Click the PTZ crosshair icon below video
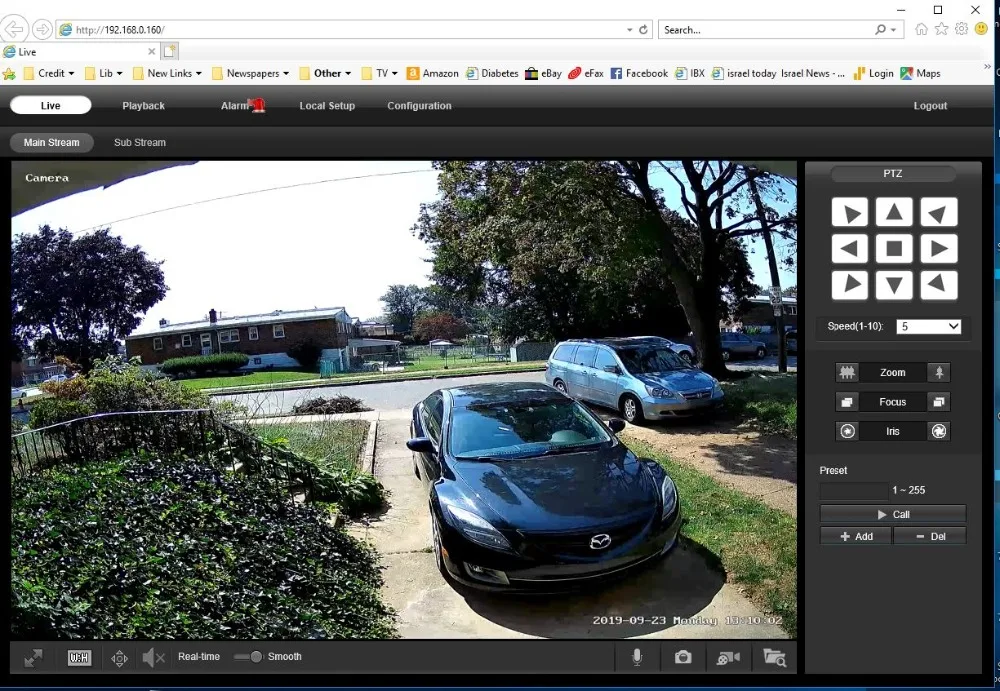 119,658
